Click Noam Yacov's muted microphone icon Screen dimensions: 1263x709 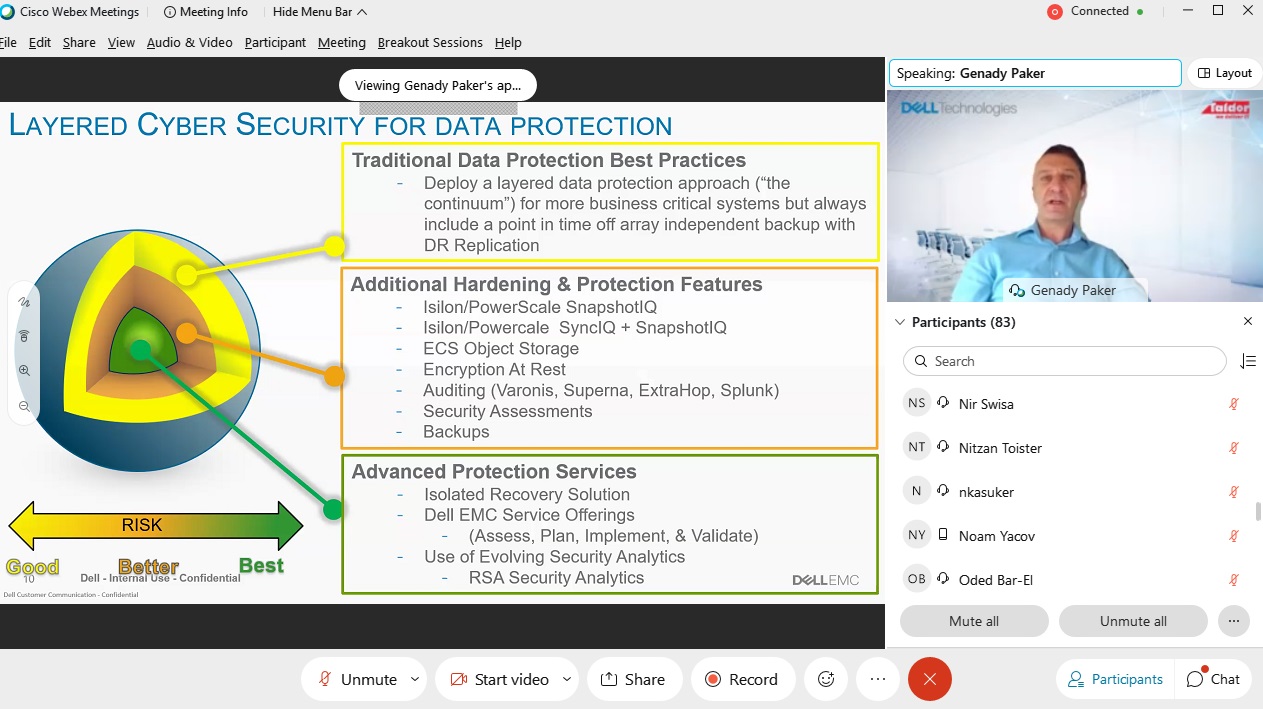[1234, 536]
